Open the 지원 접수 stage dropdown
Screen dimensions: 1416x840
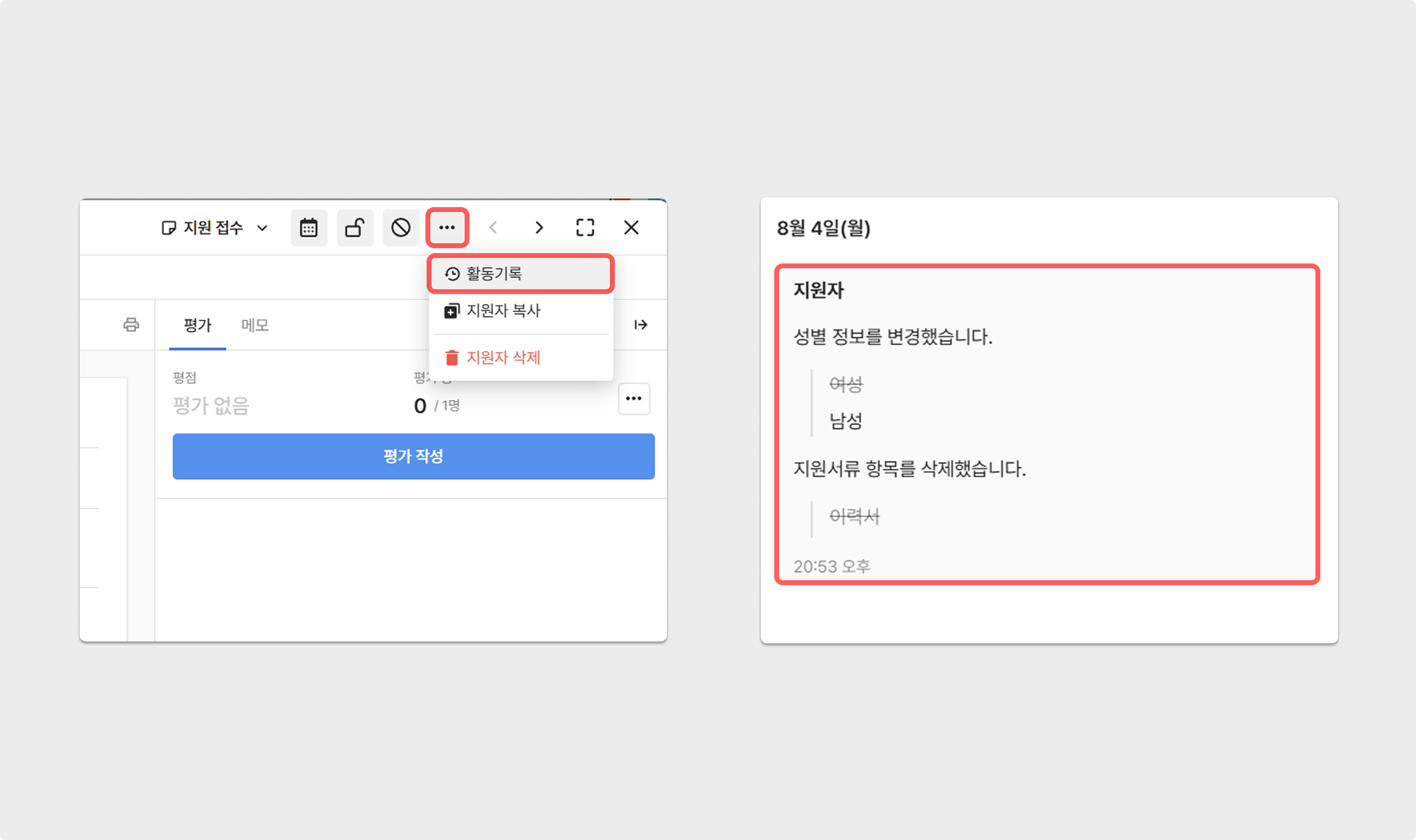(215, 228)
